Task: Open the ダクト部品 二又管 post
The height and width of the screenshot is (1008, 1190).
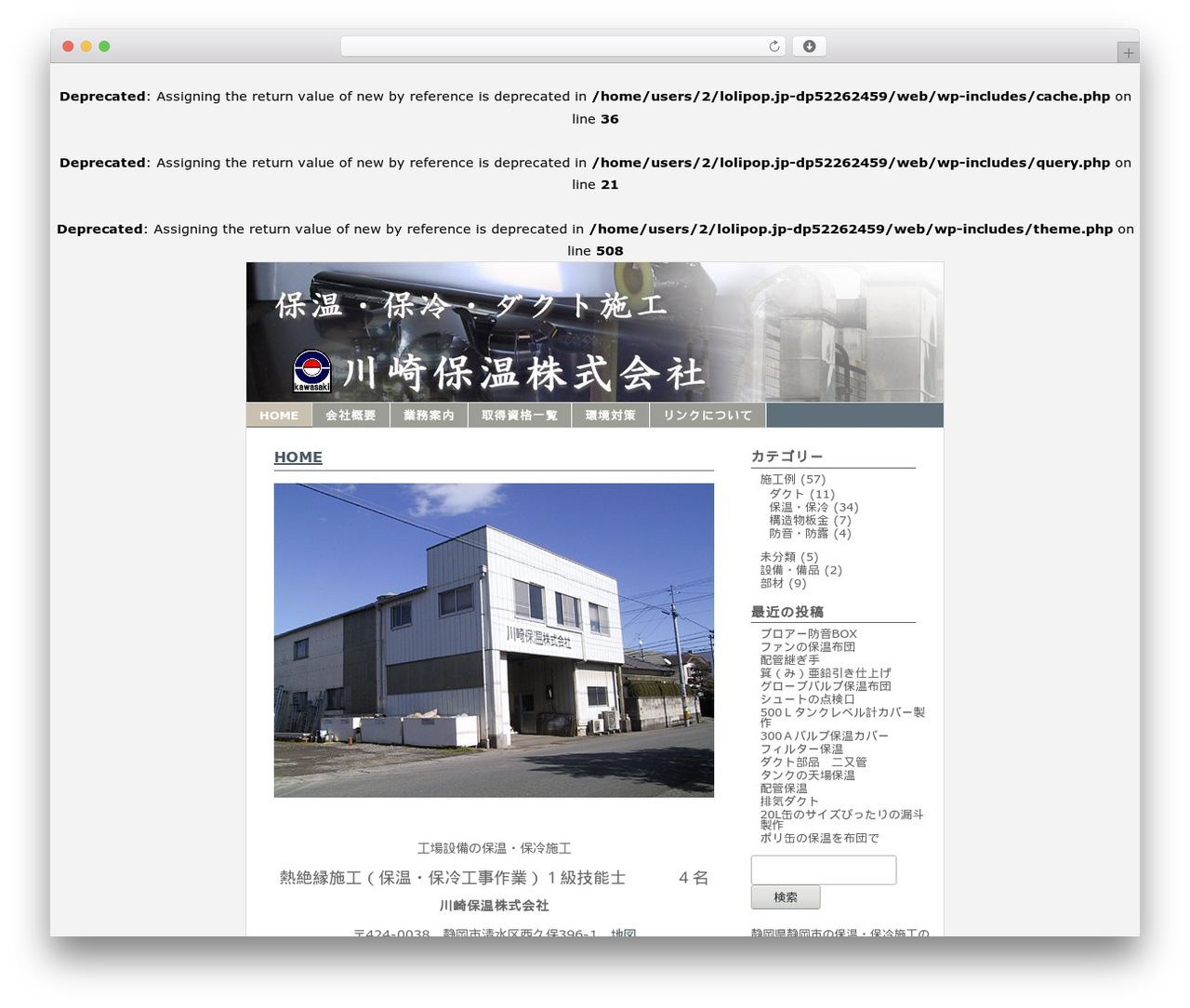Action: point(813,762)
